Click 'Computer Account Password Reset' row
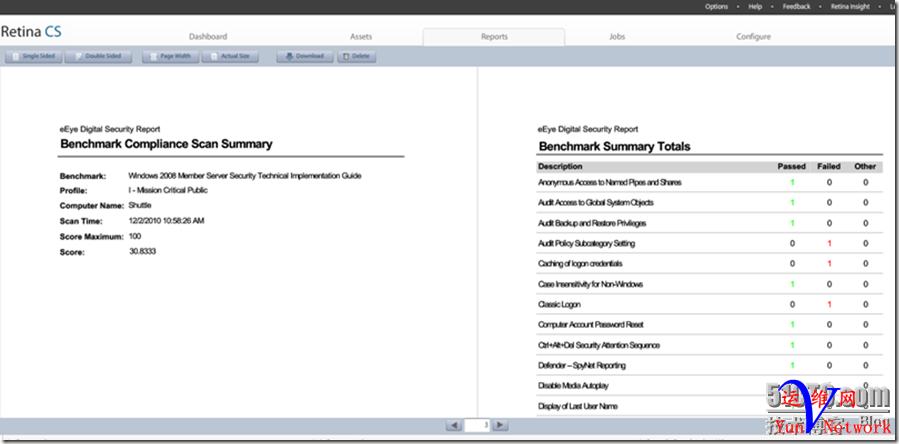Viewport: 899px width, 444px height. (x=710, y=325)
